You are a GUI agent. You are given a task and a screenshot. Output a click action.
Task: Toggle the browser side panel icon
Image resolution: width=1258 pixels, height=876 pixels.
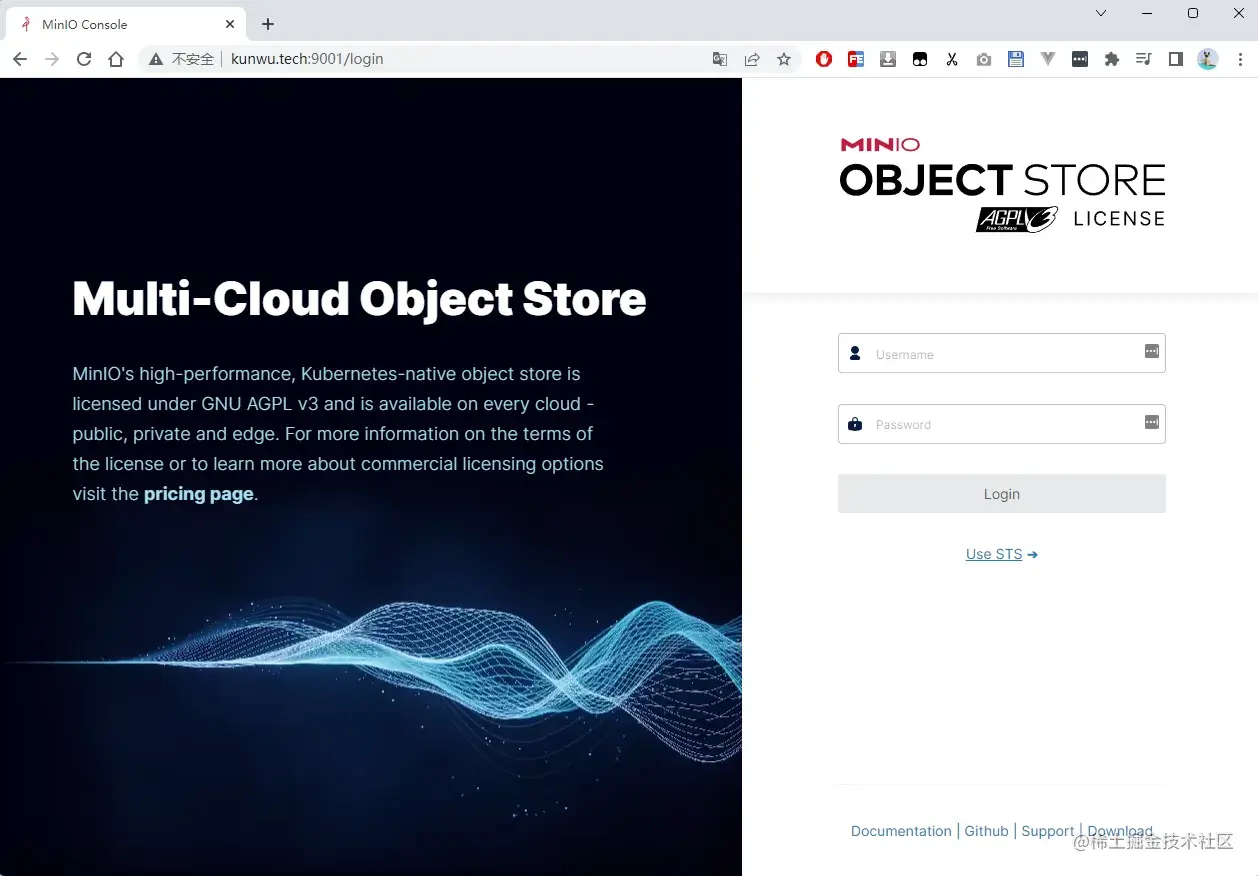1176,59
